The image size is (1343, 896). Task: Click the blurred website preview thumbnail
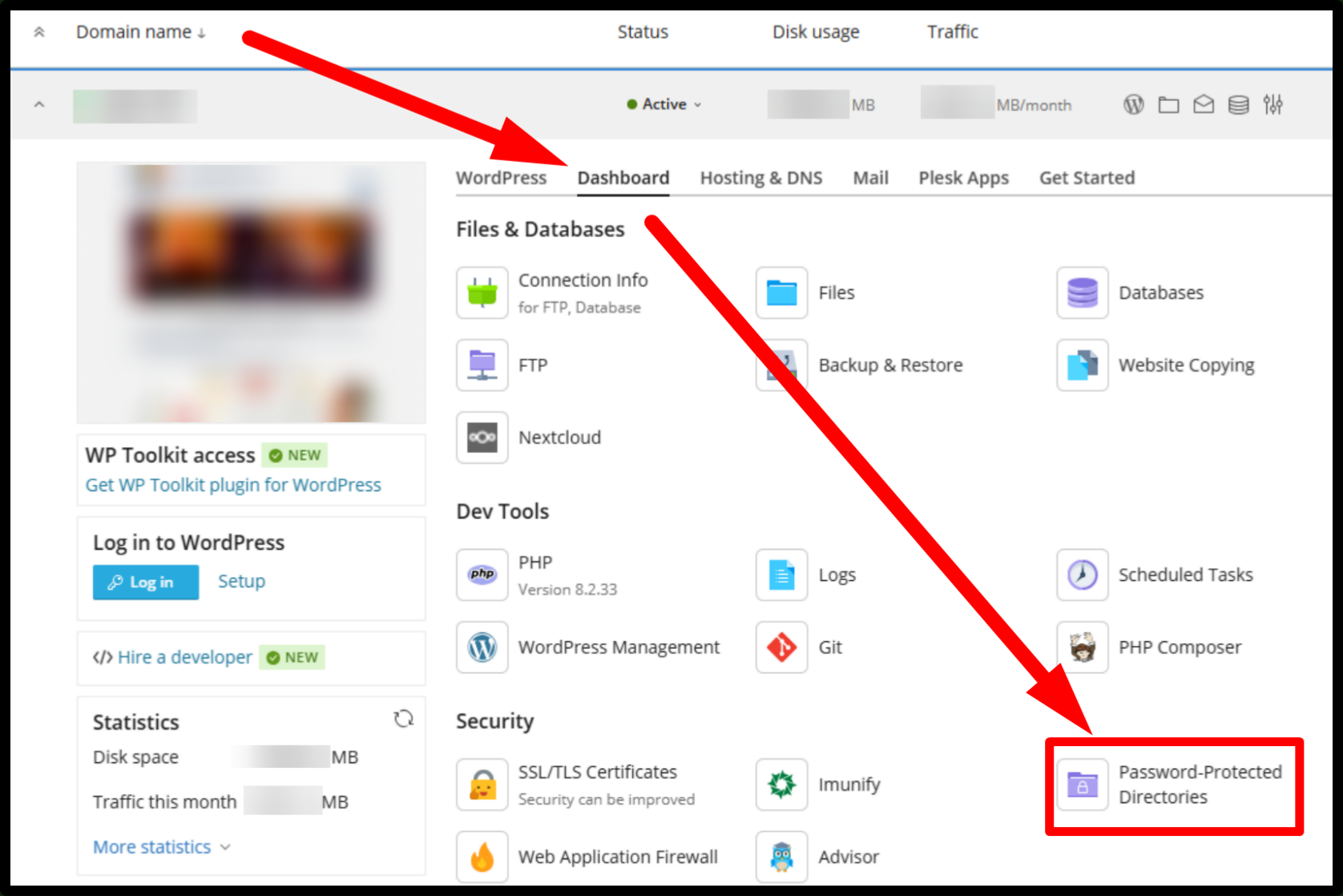(x=251, y=293)
